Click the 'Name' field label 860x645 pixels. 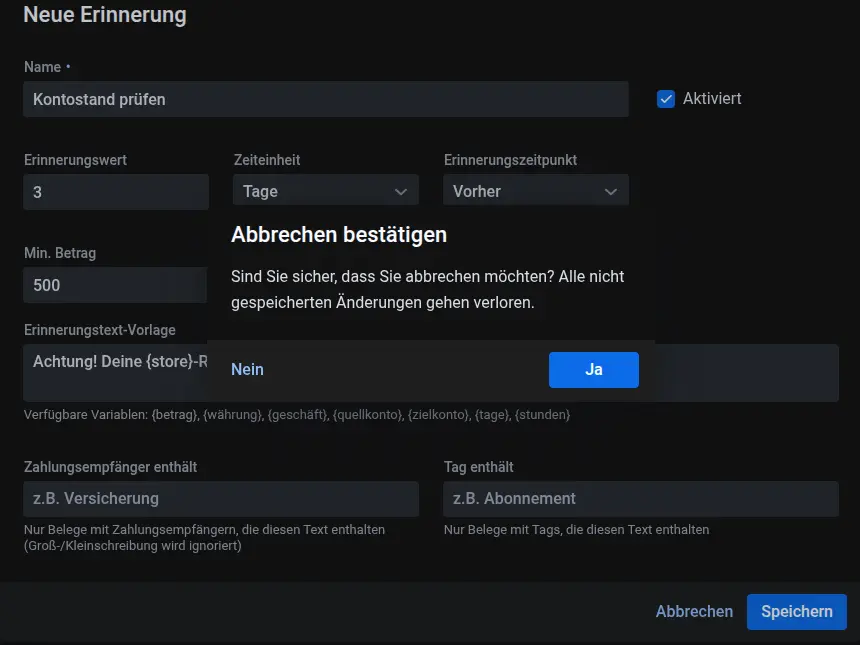[x=42, y=67]
